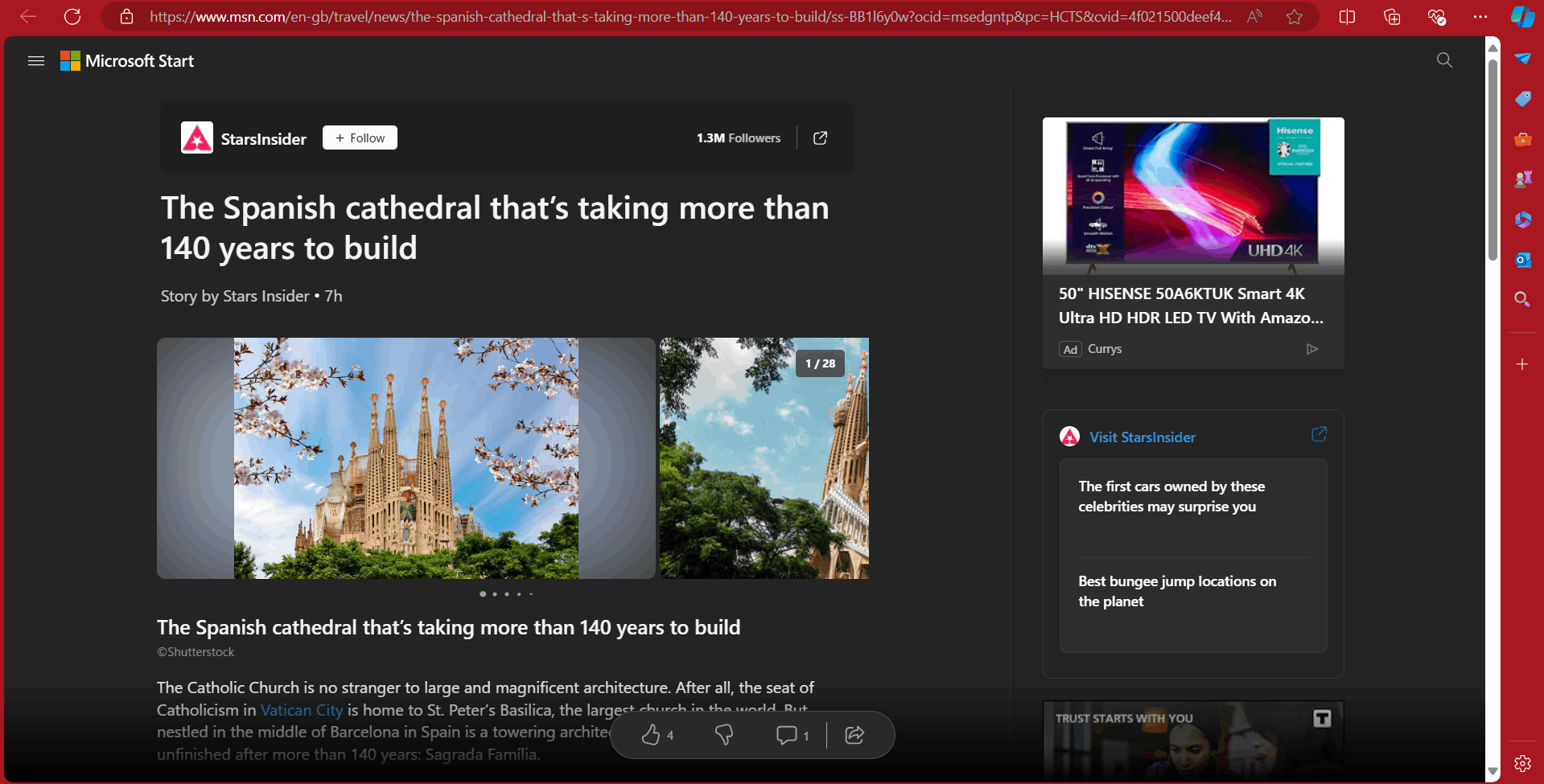Screen dimensions: 1544x784
Task: Read 'The first cars owned by these celebrities' story
Action: point(1171,496)
